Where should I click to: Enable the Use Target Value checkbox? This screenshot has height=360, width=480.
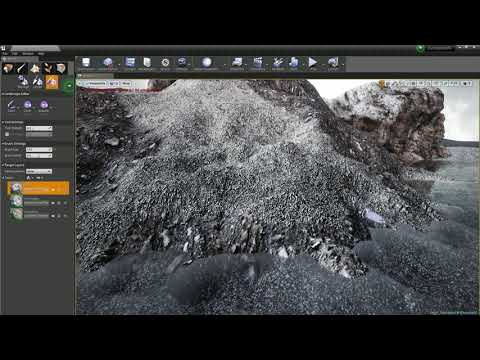(x=7, y=134)
